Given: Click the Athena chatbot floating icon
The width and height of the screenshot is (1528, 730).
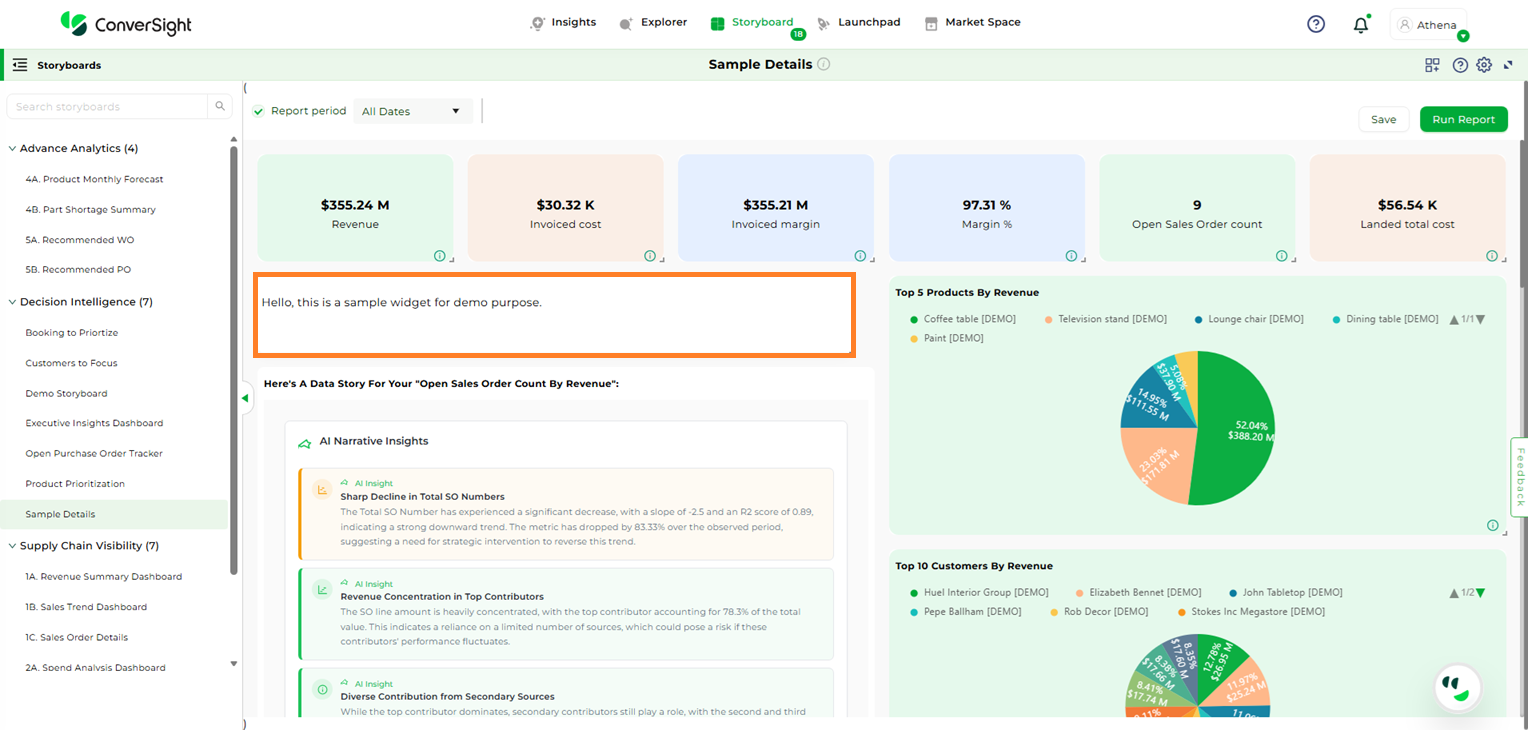Looking at the screenshot, I should 1457,687.
